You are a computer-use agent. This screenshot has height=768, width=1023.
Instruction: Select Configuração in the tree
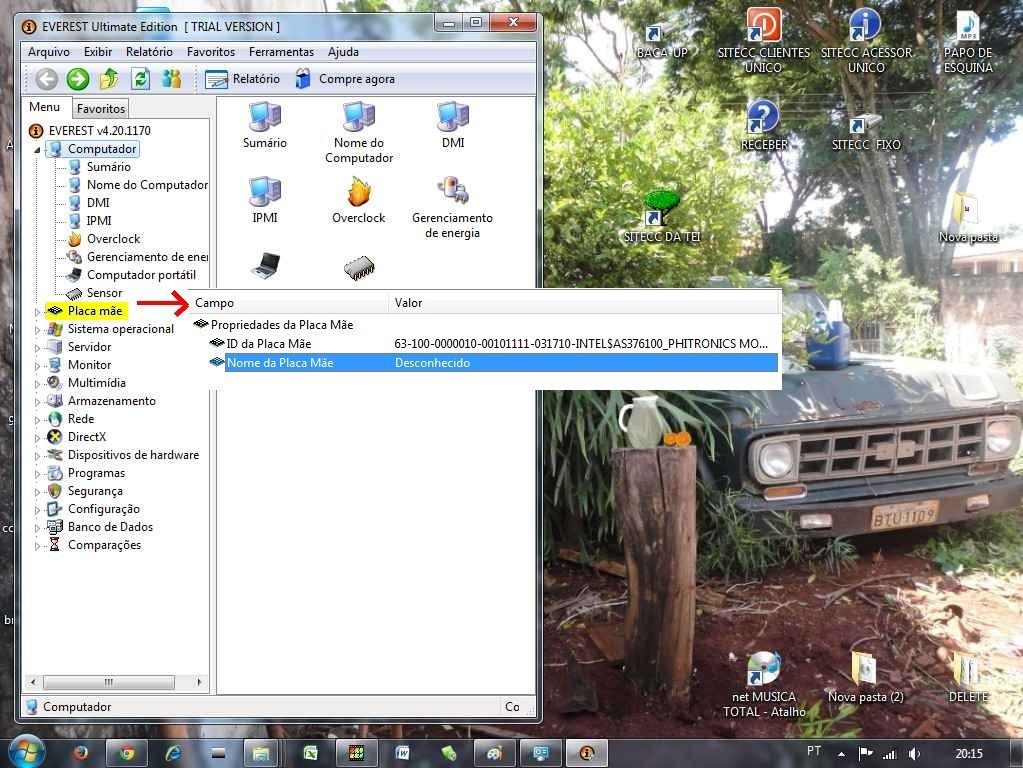pyautogui.click(x=103, y=509)
